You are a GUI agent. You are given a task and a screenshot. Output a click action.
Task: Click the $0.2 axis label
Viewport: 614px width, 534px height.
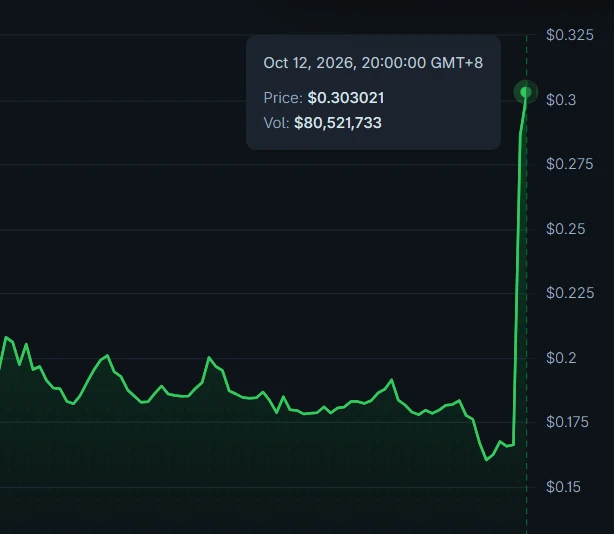tap(561, 358)
